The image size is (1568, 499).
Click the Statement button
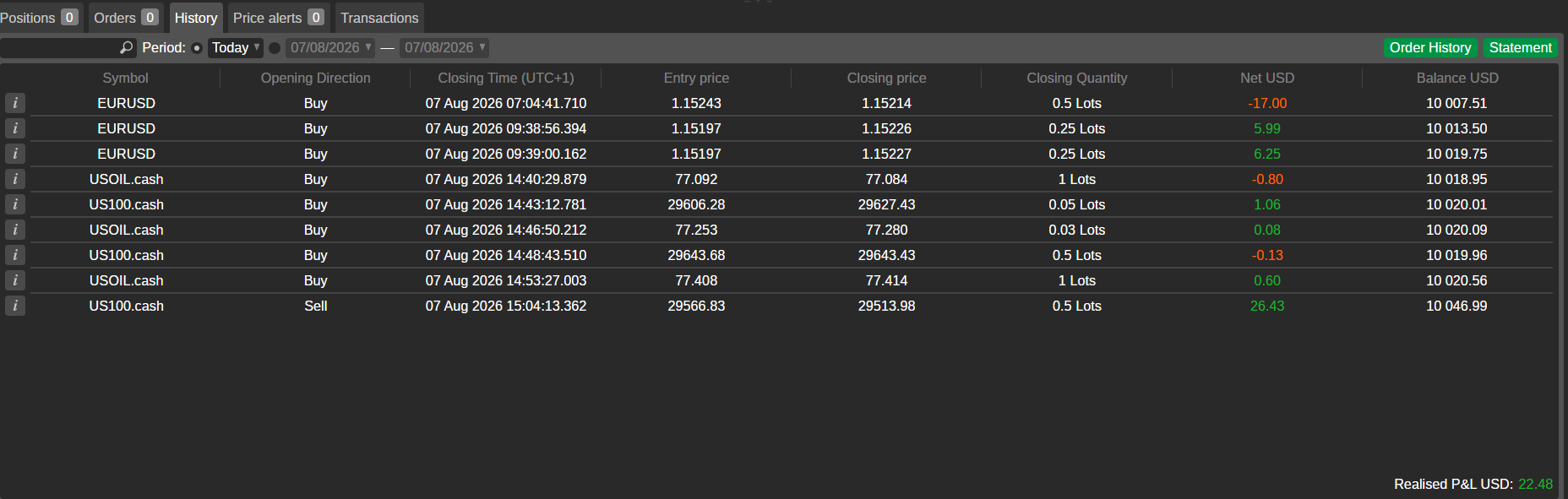1520,48
